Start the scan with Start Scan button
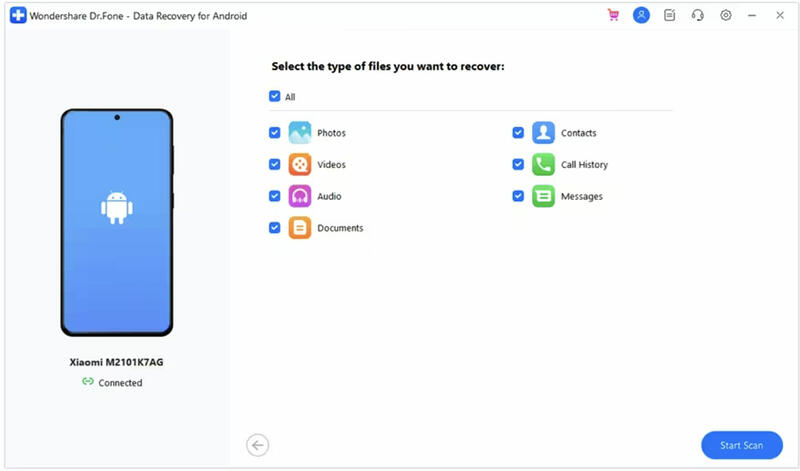Screen dimensions: 800x471 tap(742, 445)
